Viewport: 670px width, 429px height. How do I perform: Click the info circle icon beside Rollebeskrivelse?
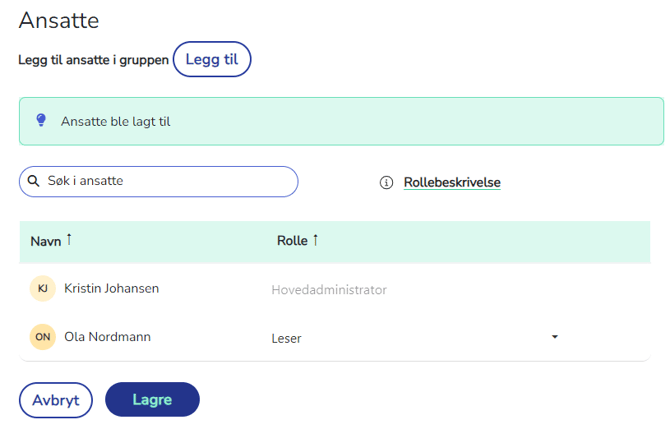pos(386,183)
